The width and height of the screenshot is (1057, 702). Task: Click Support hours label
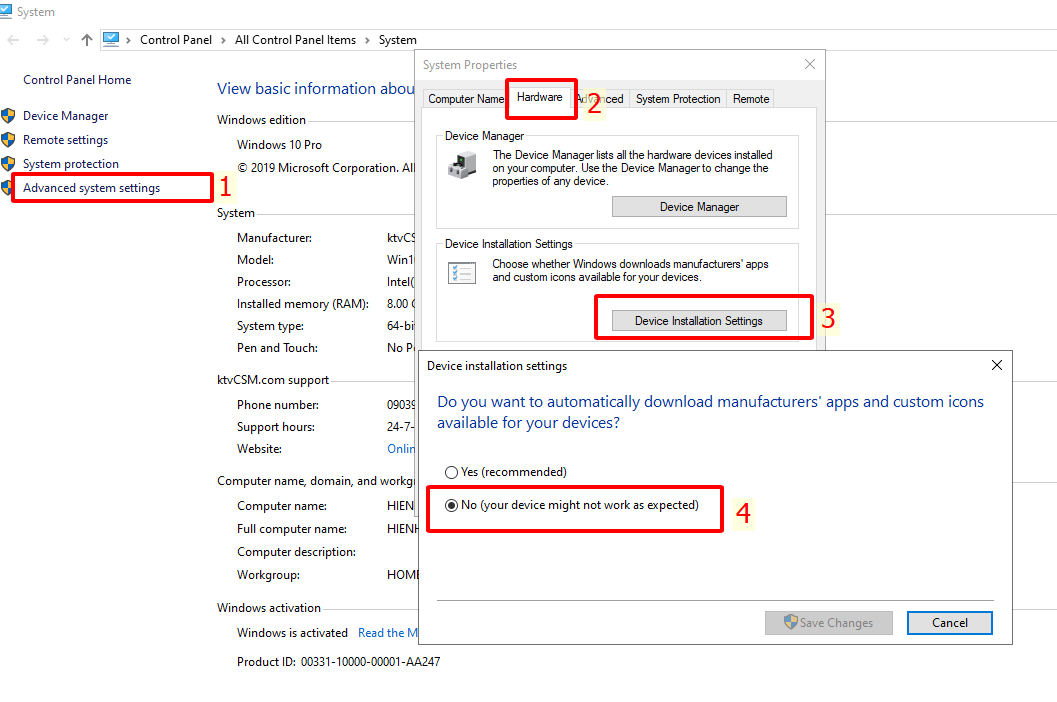click(276, 427)
